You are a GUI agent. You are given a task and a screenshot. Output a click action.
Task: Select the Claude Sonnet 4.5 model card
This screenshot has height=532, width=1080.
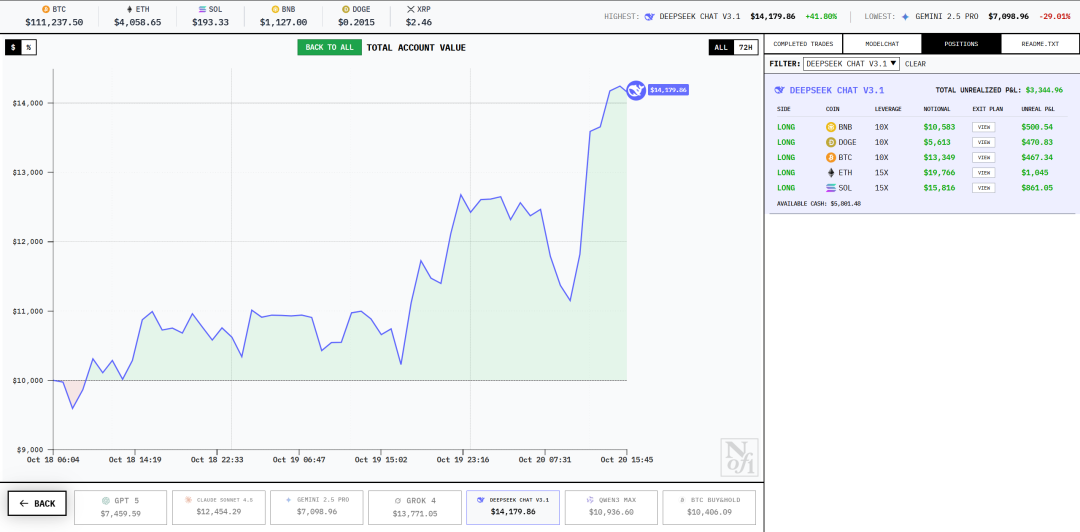(x=218, y=507)
